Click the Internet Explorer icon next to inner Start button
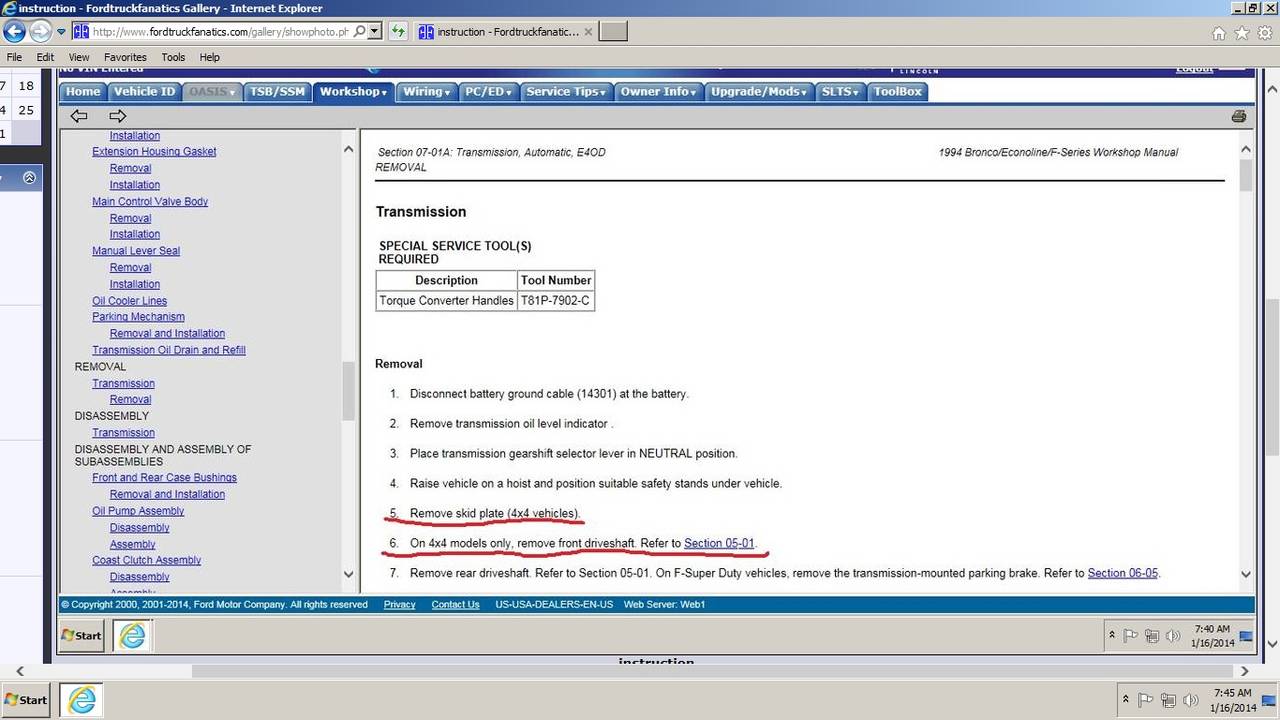 [132, 635]
